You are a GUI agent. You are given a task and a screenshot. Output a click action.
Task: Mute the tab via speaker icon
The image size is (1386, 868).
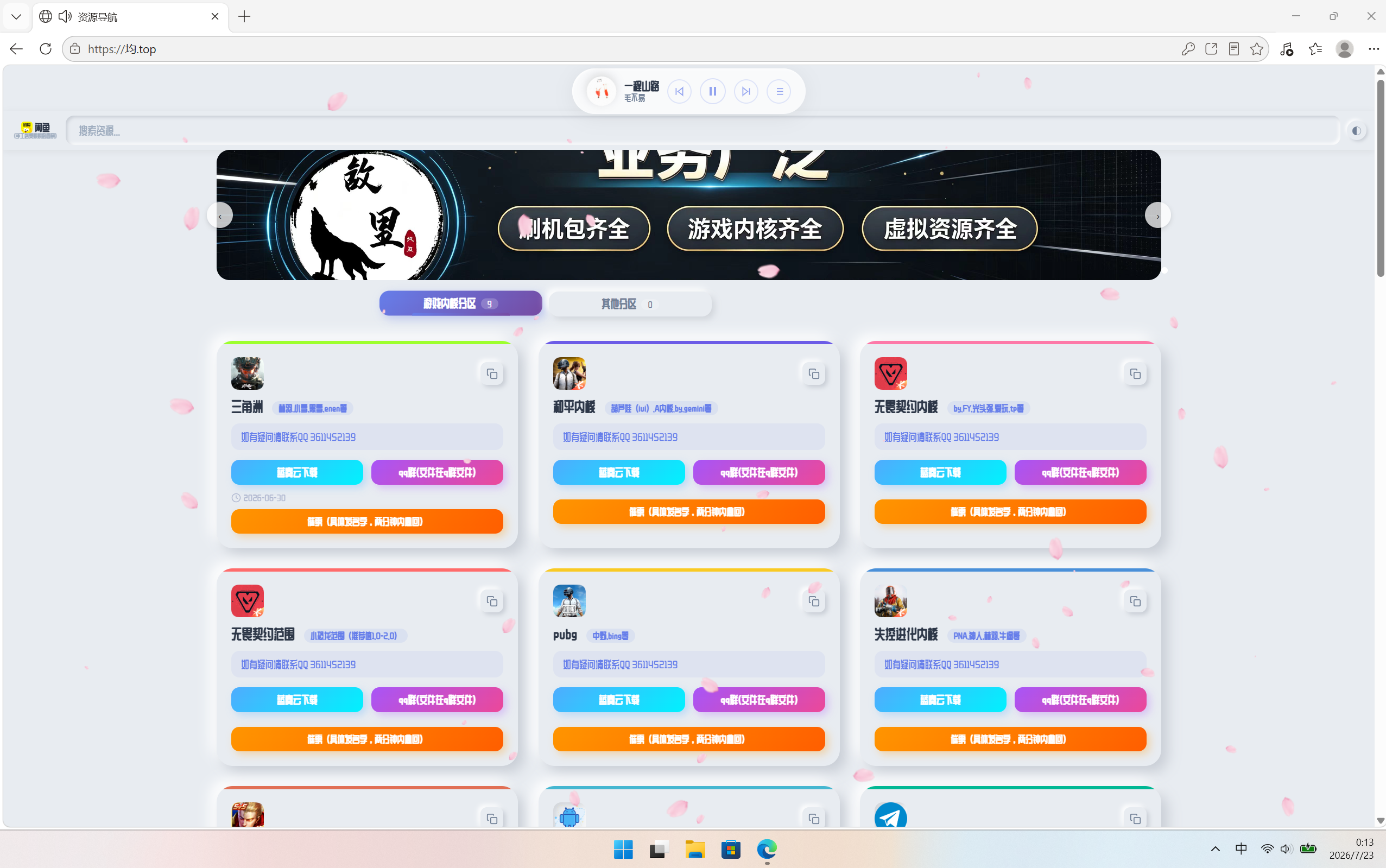click(x=65, y=17)
